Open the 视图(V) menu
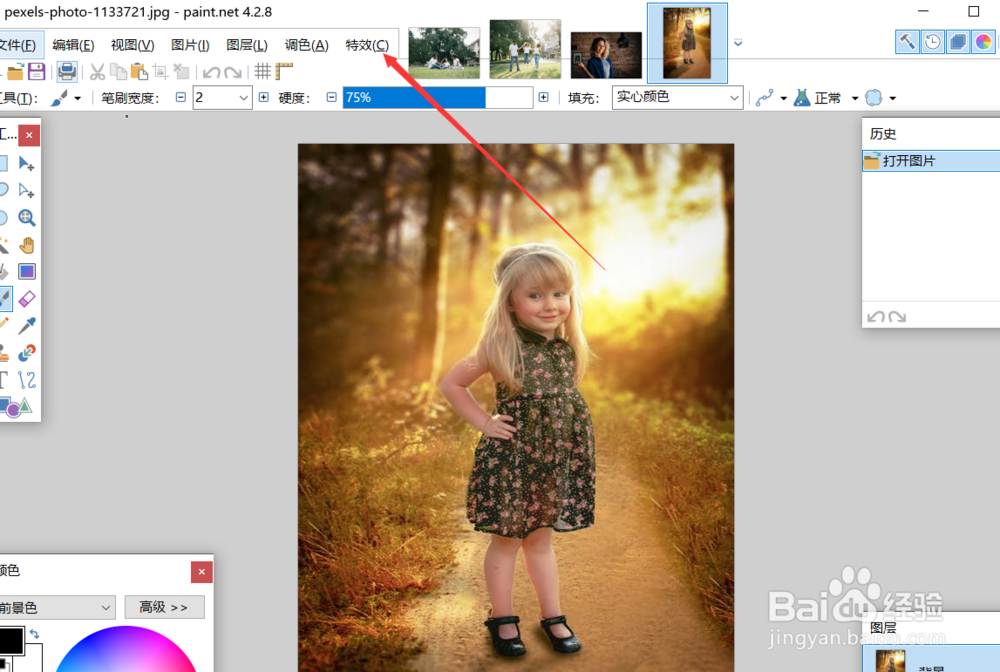The width and height of the screenshot is (1000, 672). [132, 45]
